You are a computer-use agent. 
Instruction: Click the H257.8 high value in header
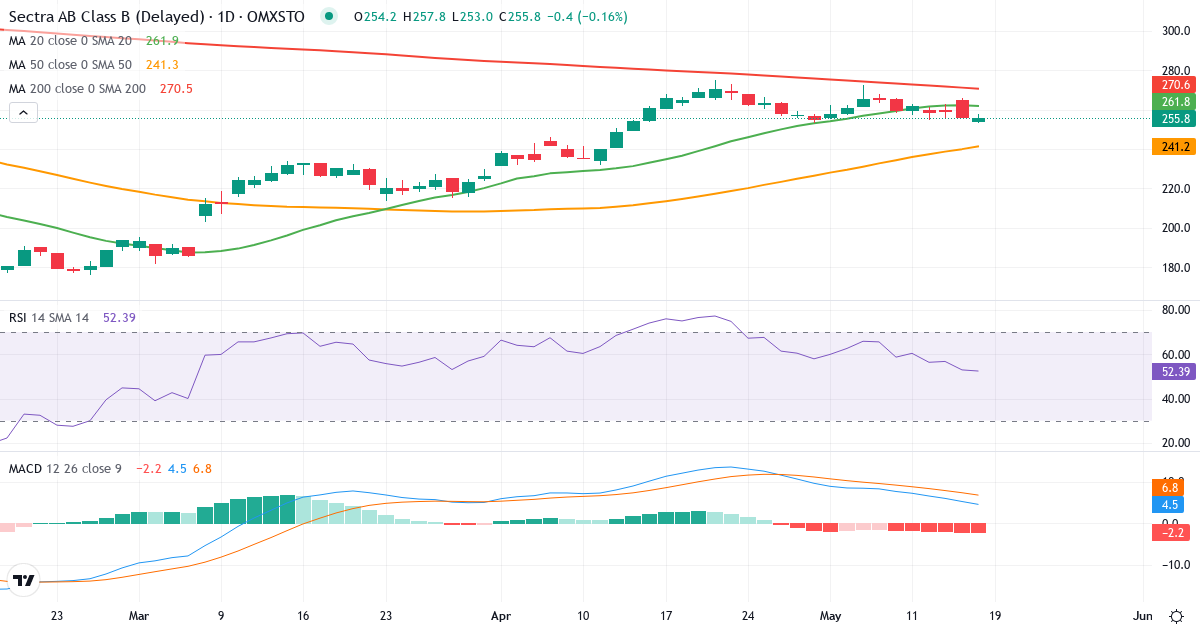pos(427,16)
